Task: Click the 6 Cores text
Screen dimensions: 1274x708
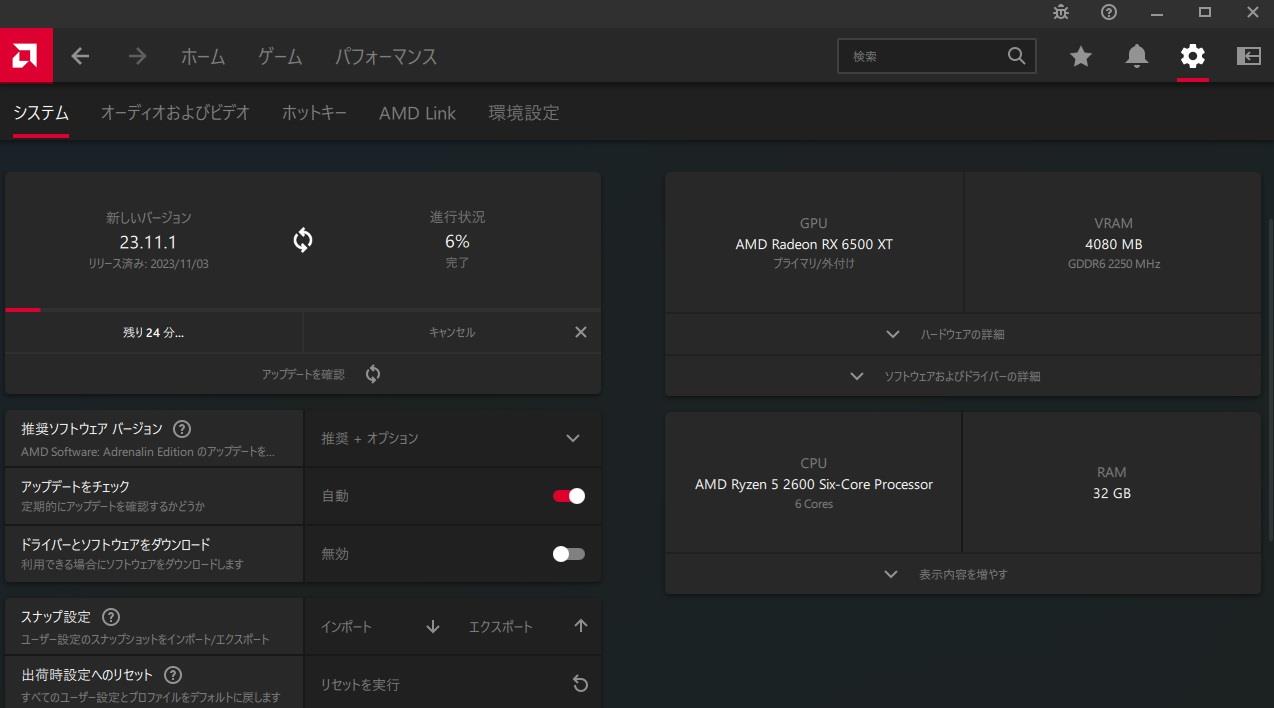Action: [x=814, y=504]
